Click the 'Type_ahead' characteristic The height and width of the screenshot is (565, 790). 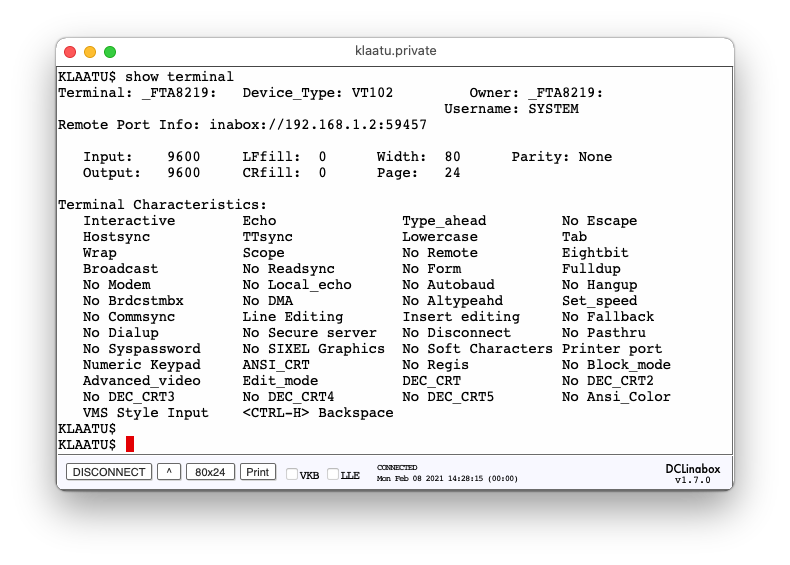pyautogui.click(x=444, y=221)
